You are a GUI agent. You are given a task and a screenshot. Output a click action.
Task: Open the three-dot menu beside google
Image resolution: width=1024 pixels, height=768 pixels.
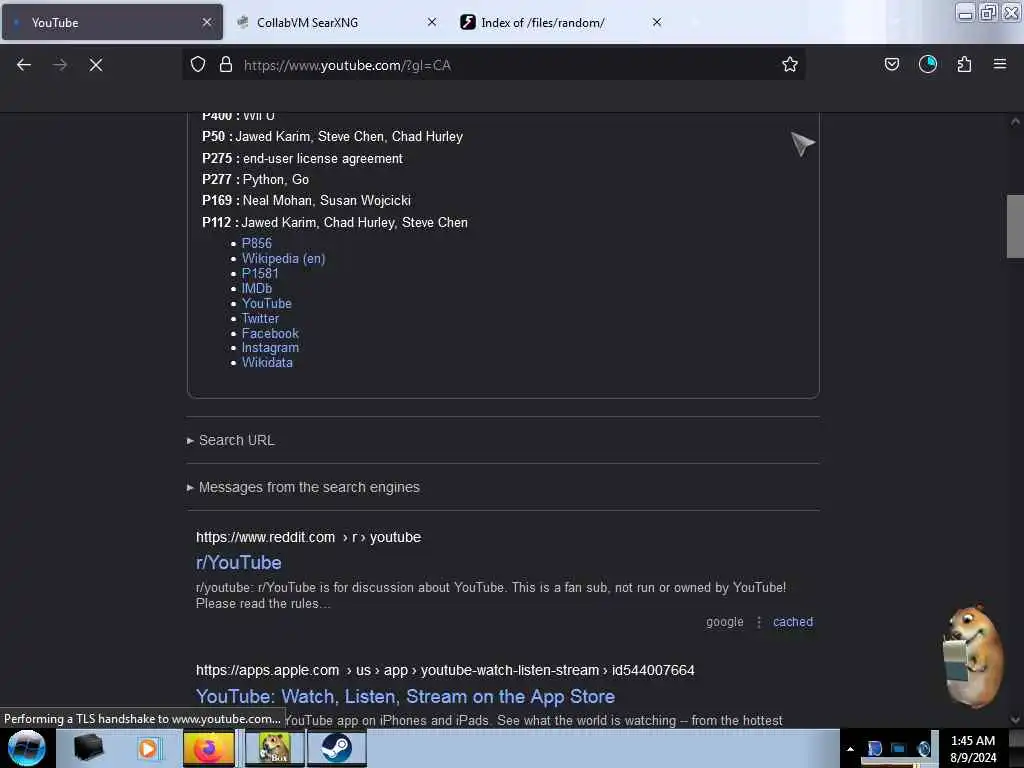(758, 622)
